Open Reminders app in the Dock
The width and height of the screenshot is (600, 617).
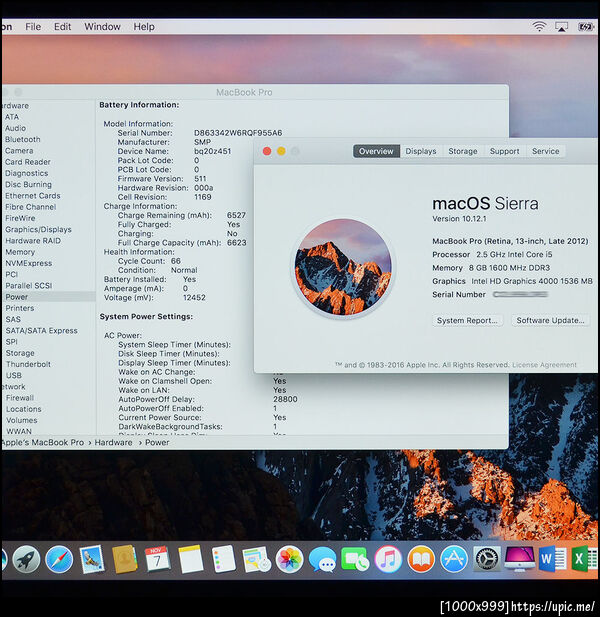click(223, 559)
